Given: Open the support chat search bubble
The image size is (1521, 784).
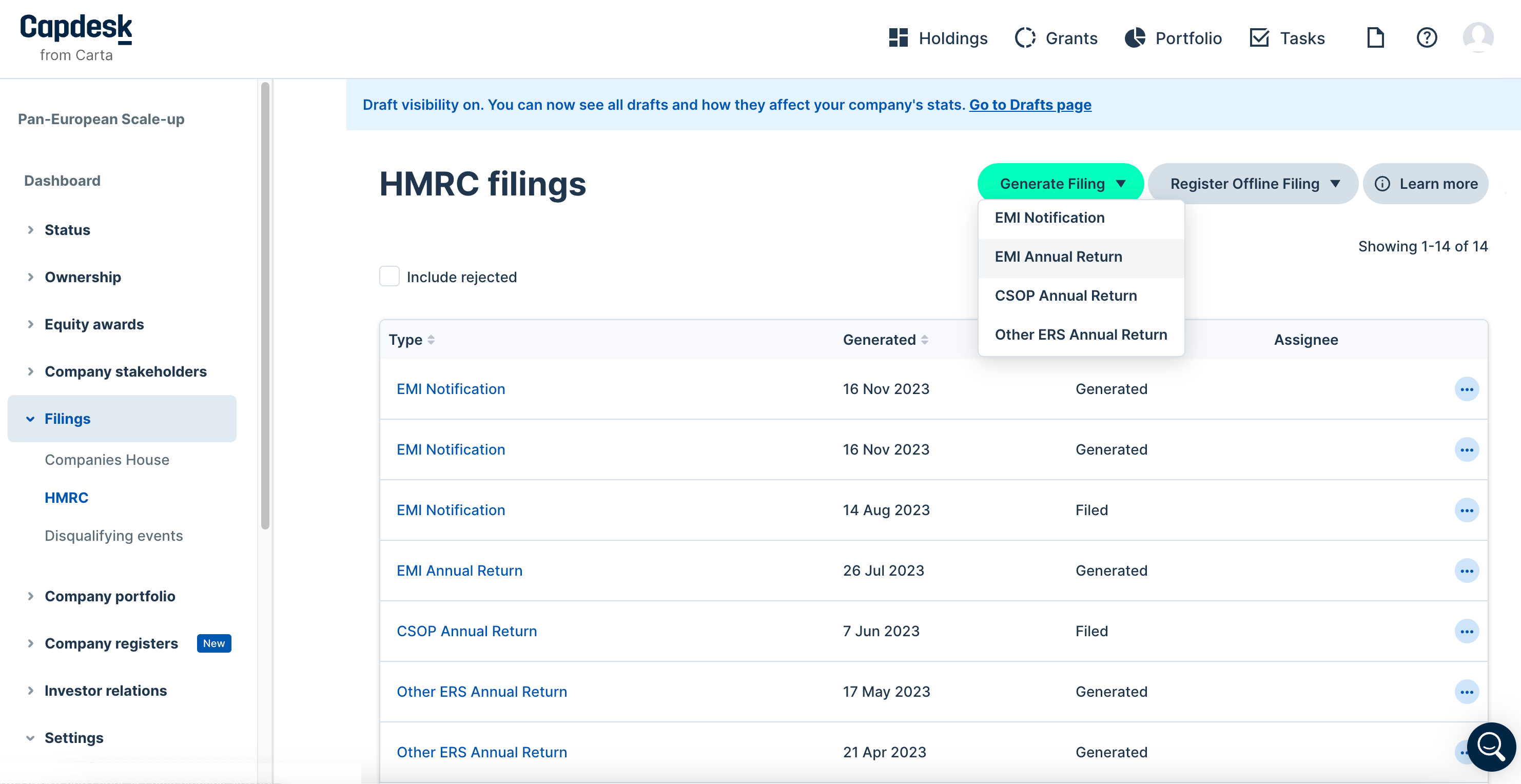Looking at the screenshot, I should (x=1490, y=747).
